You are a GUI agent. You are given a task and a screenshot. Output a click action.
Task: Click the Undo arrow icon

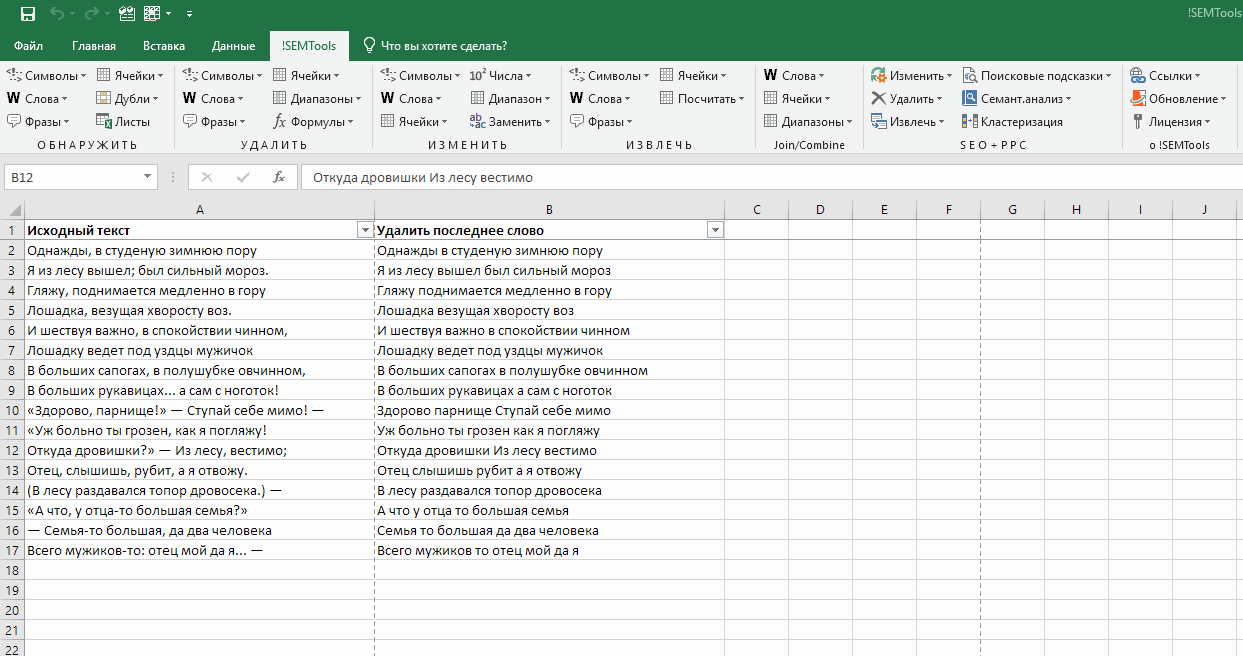pos(57,14)
